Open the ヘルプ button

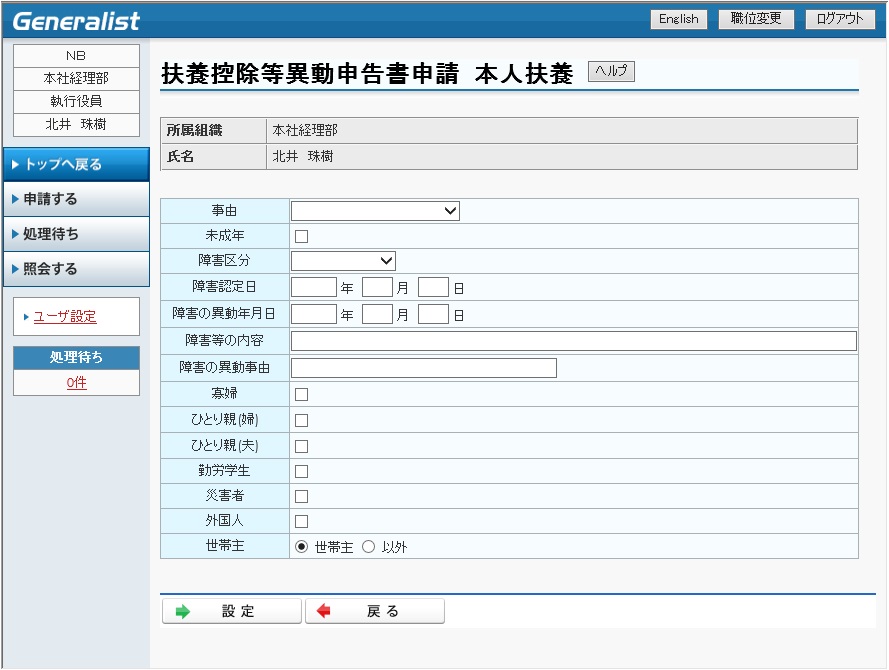tap(611, 71)
